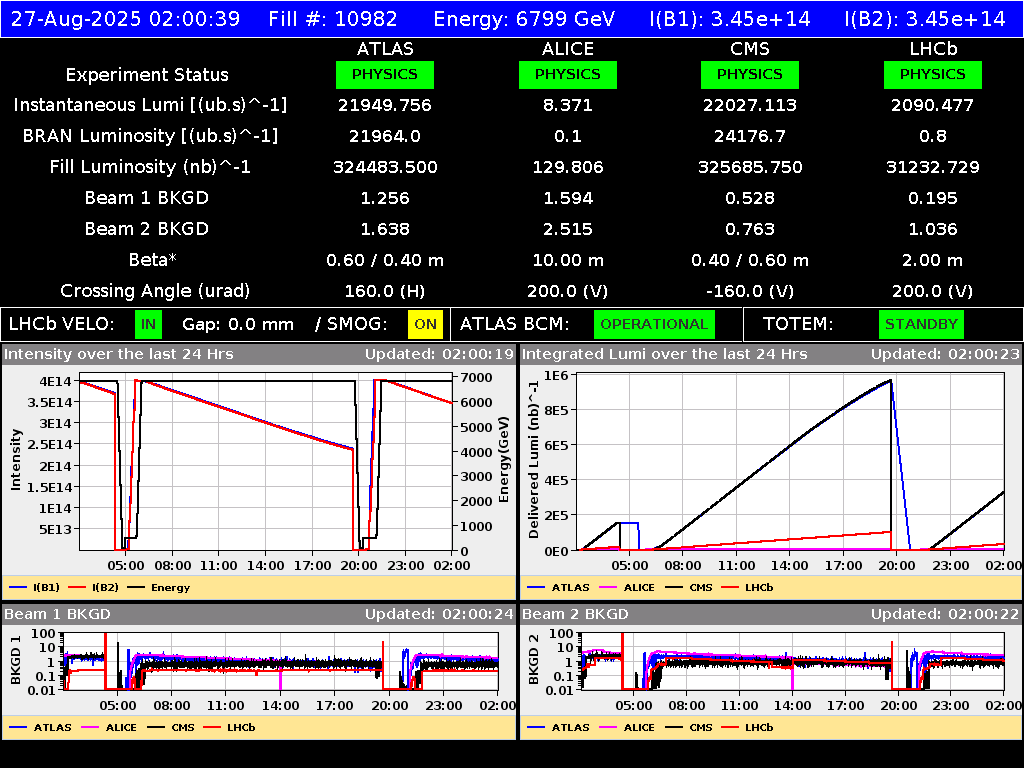The width and height of the screenshot is (1024, 768).
Task: Click LHCb legend entry in Integrated Lumi chart
Action: [x=748, y=587]
